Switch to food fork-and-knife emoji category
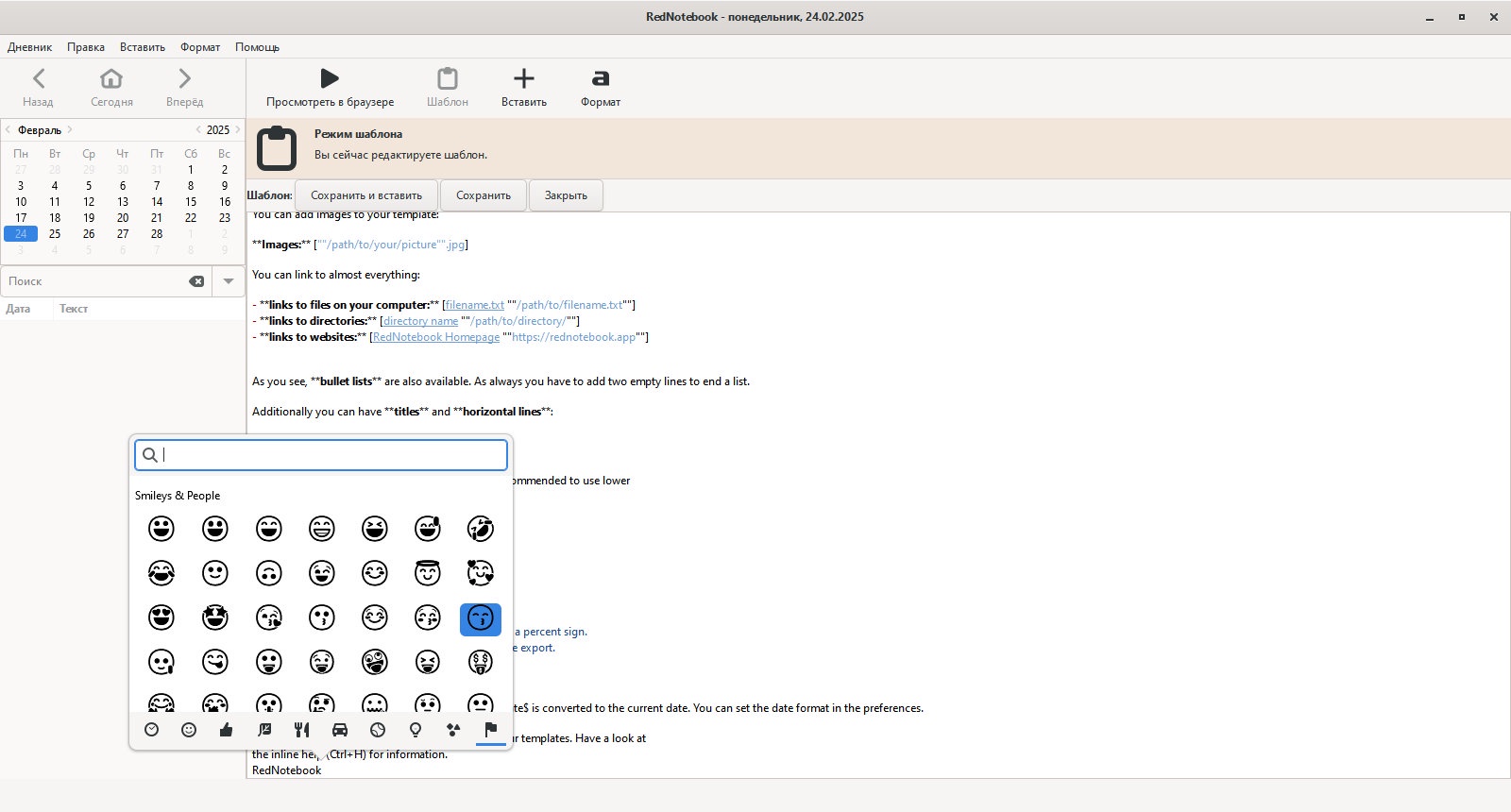 (302, 730)
